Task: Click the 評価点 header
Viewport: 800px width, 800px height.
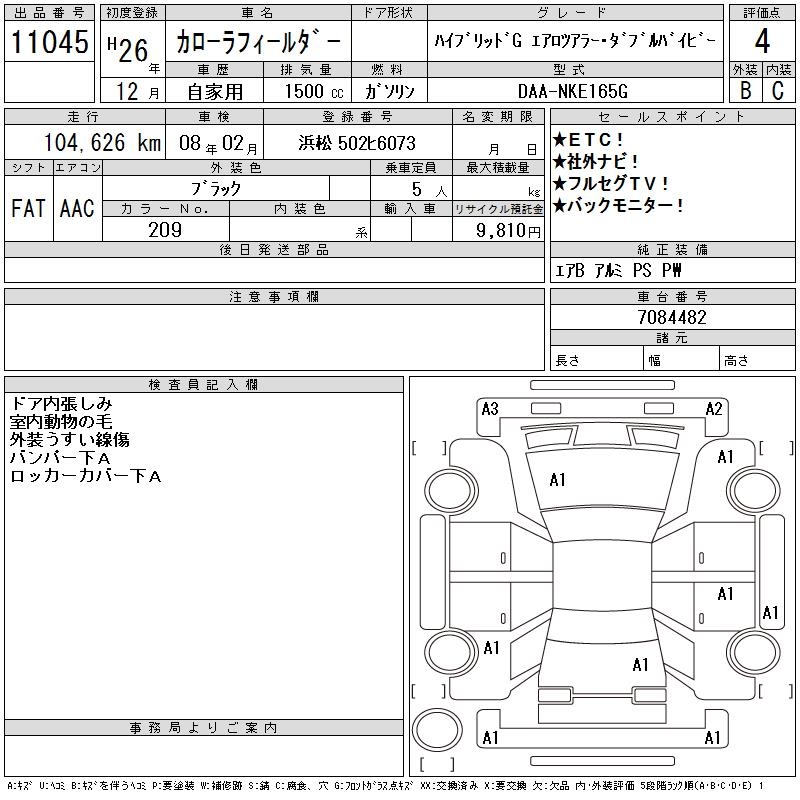Action: (762, 13)
